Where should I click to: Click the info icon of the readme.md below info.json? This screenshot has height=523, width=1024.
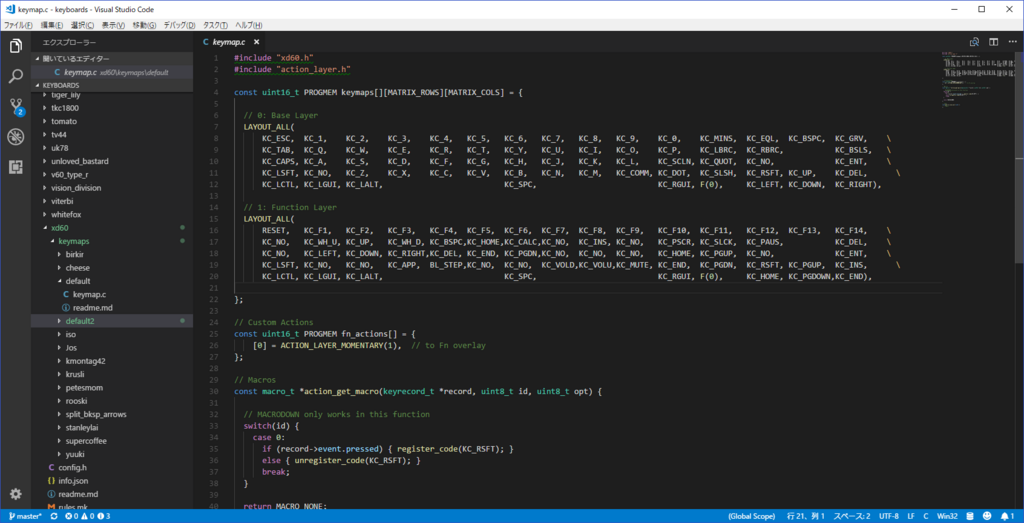coord(52,494)
